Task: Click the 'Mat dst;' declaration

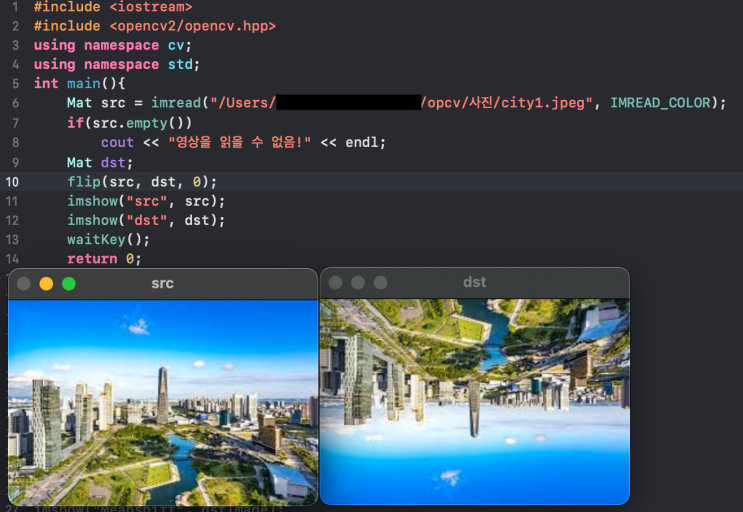Action: tap(100, 163)
